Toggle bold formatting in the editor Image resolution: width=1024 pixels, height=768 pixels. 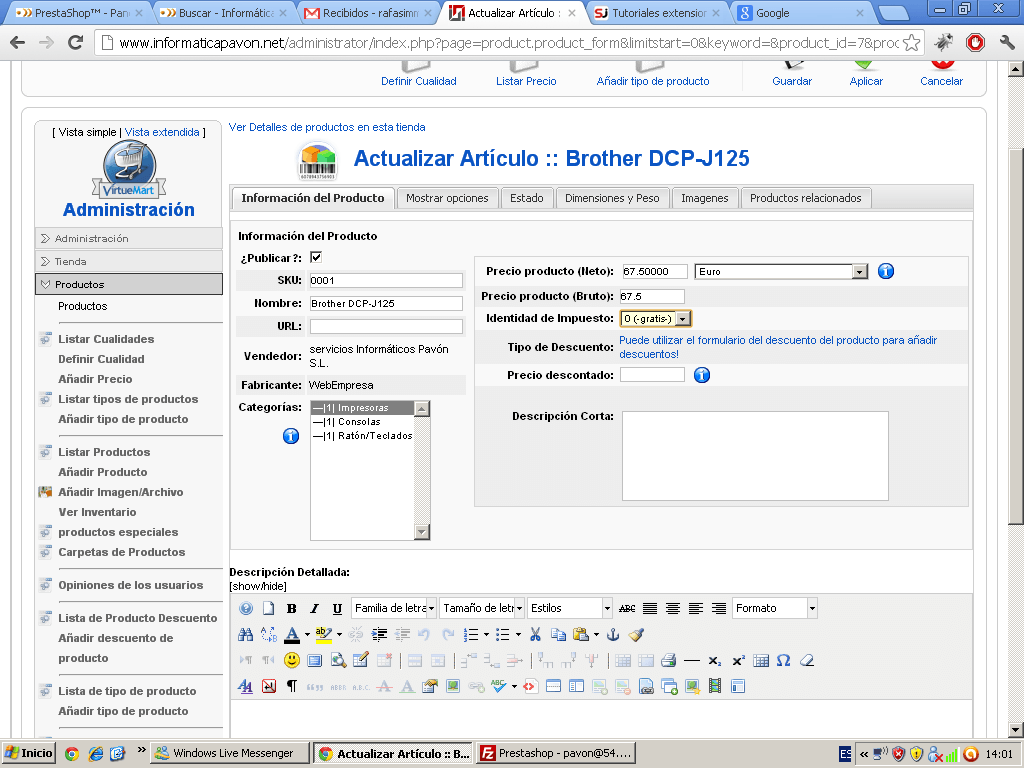pyautogui.click(x=291, y=609)
